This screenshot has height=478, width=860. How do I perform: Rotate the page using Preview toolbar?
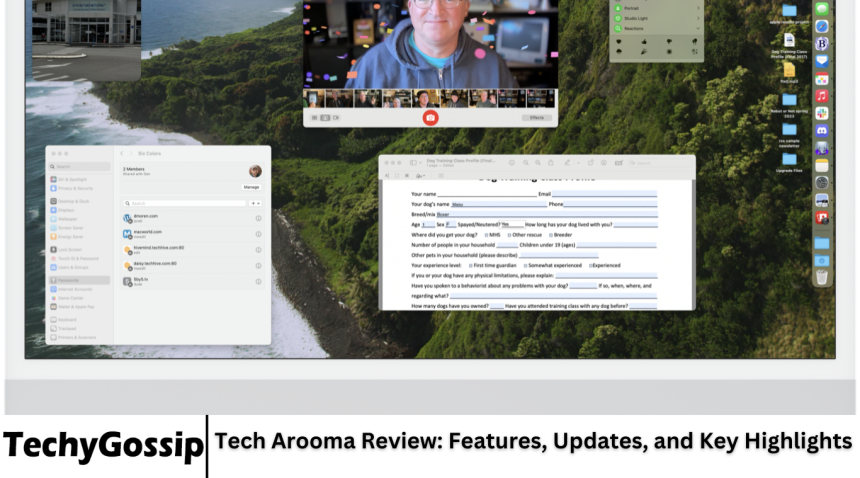click(x=591, y=163)
